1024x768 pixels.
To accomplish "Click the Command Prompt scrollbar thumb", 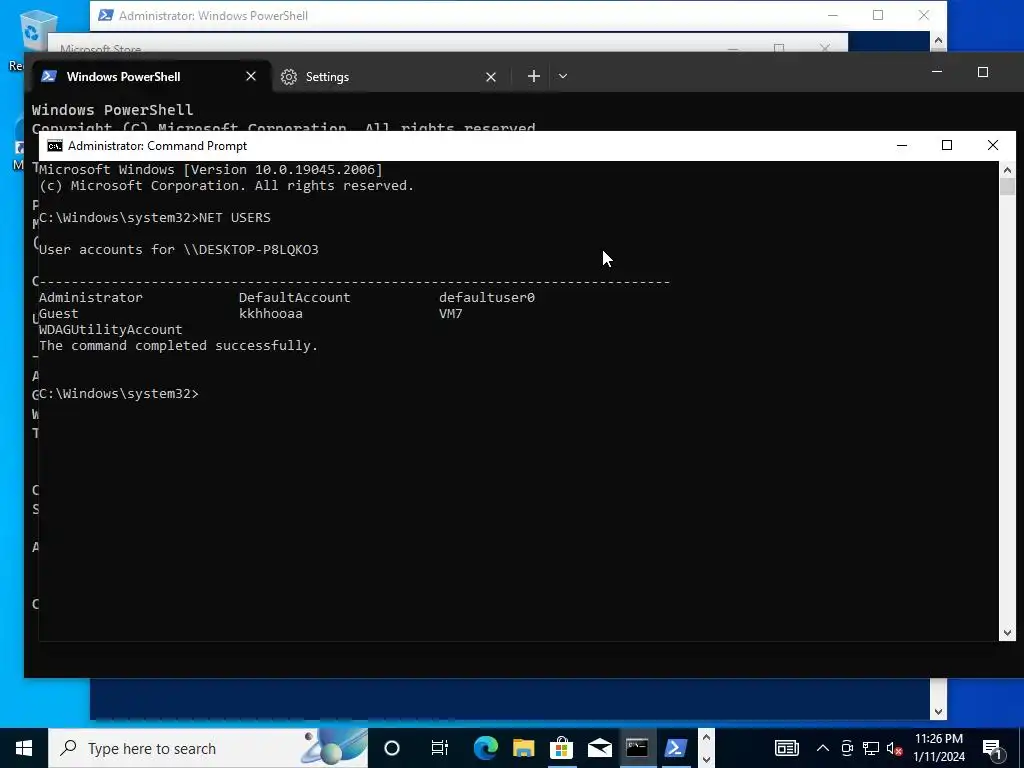I will (1007, 186).
